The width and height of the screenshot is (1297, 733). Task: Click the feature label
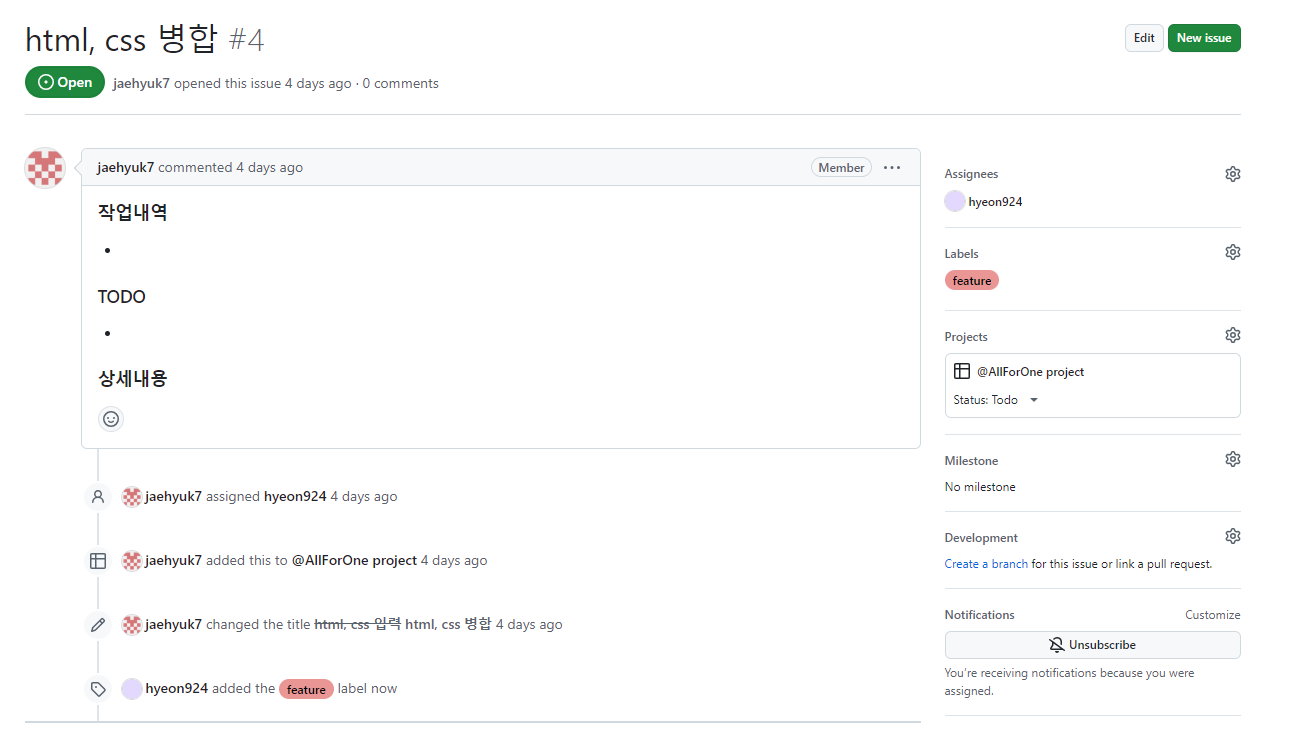(x=971, y=280)
